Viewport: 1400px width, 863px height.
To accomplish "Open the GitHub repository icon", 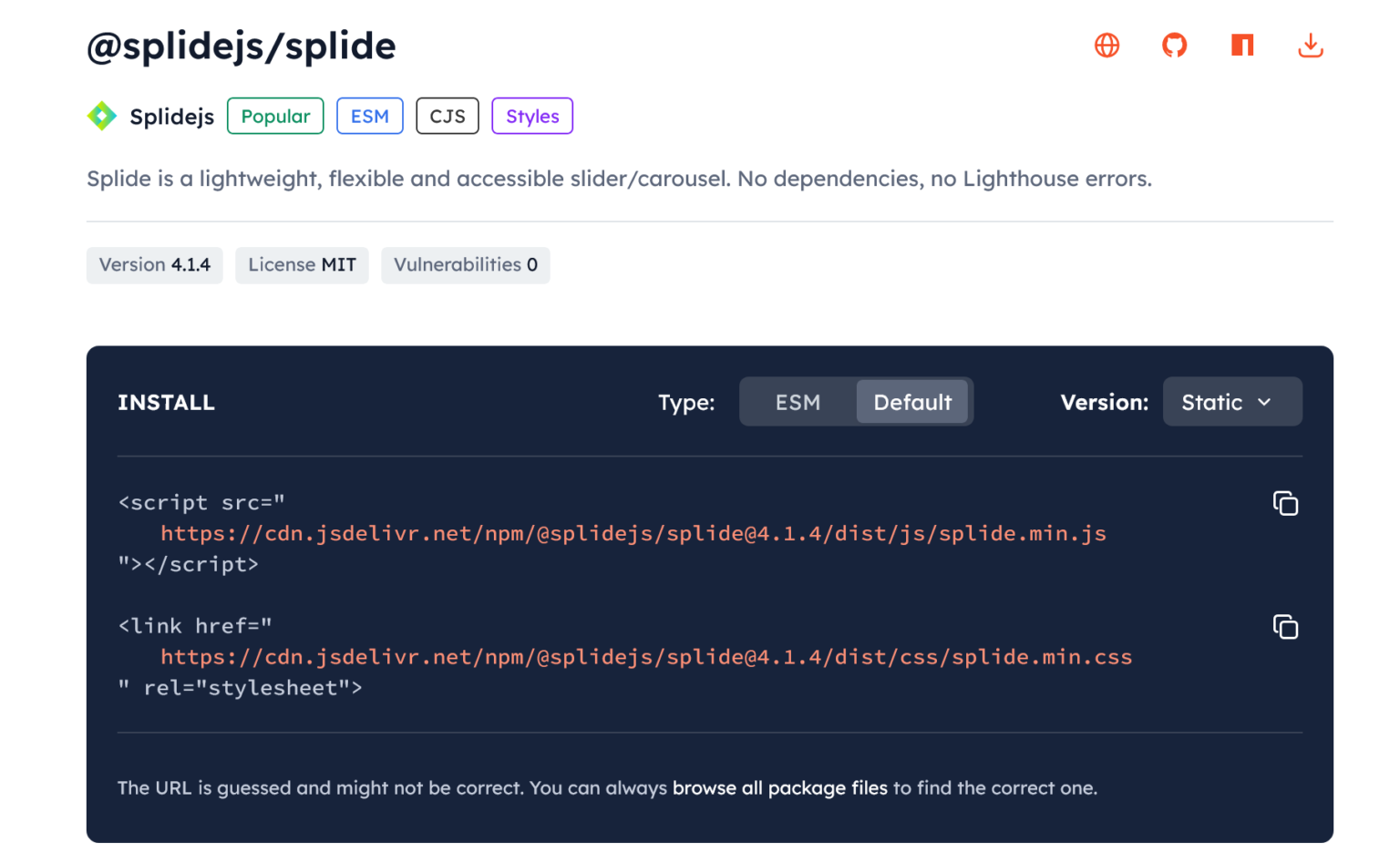I will (1174, 46).
